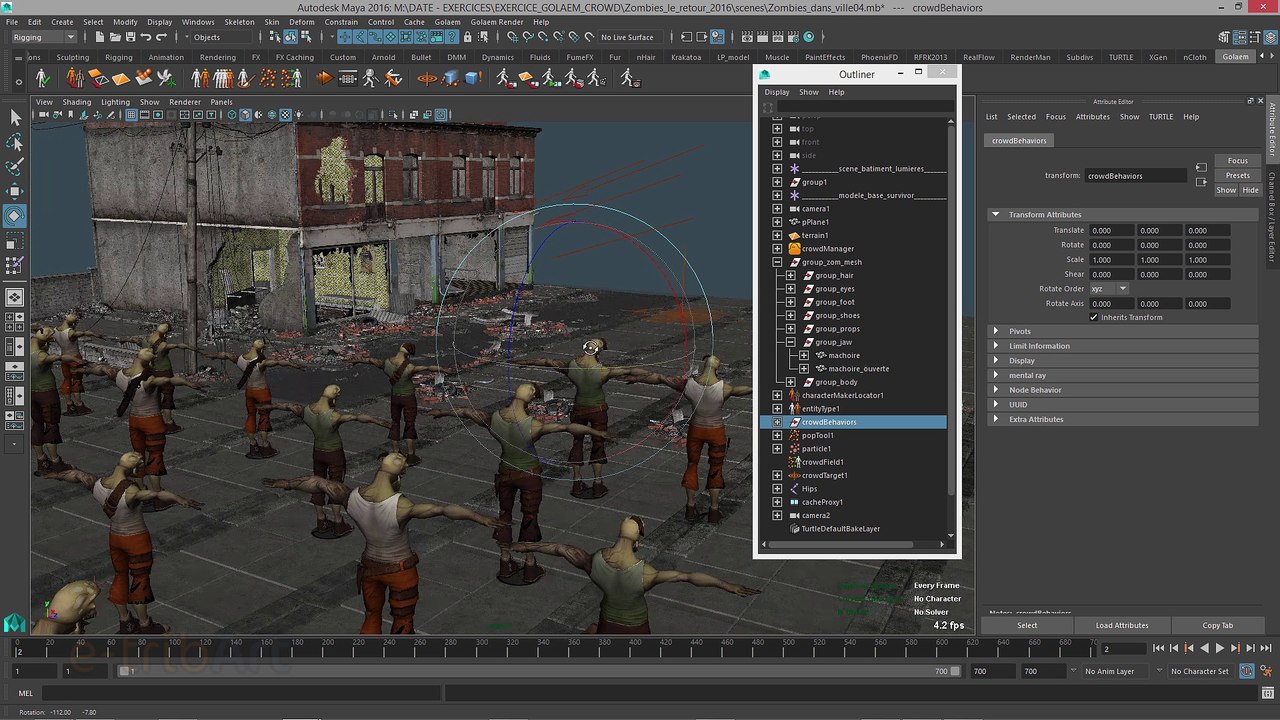Click the play backwards button
The height and width of the screenshot is (720, 1280).
click(x=1204, y=649)
